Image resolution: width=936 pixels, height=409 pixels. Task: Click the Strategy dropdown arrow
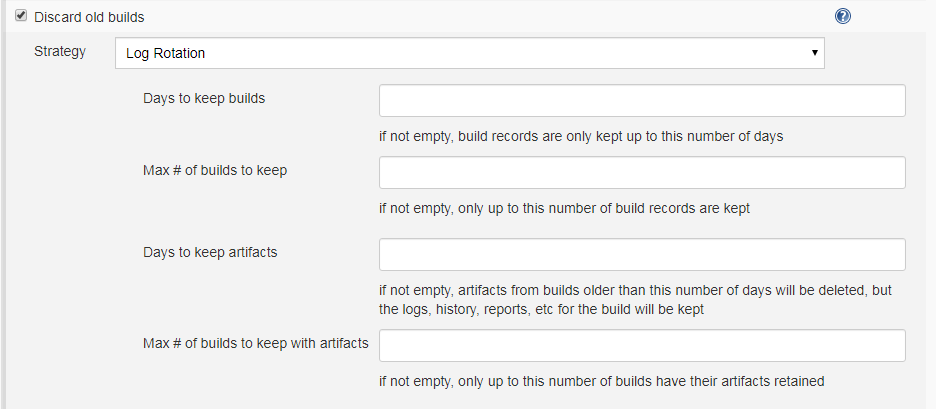click(815, 53)
